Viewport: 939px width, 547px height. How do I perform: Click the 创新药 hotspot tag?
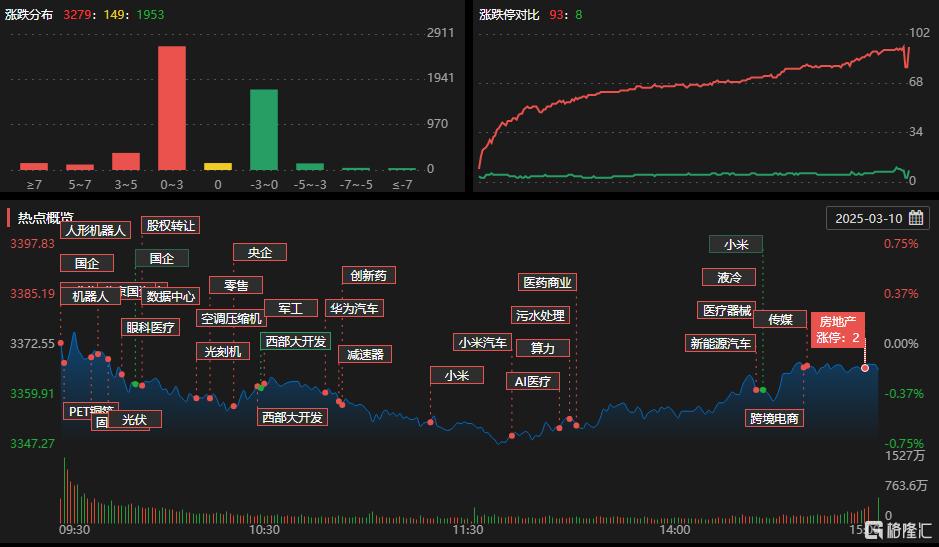368,275
